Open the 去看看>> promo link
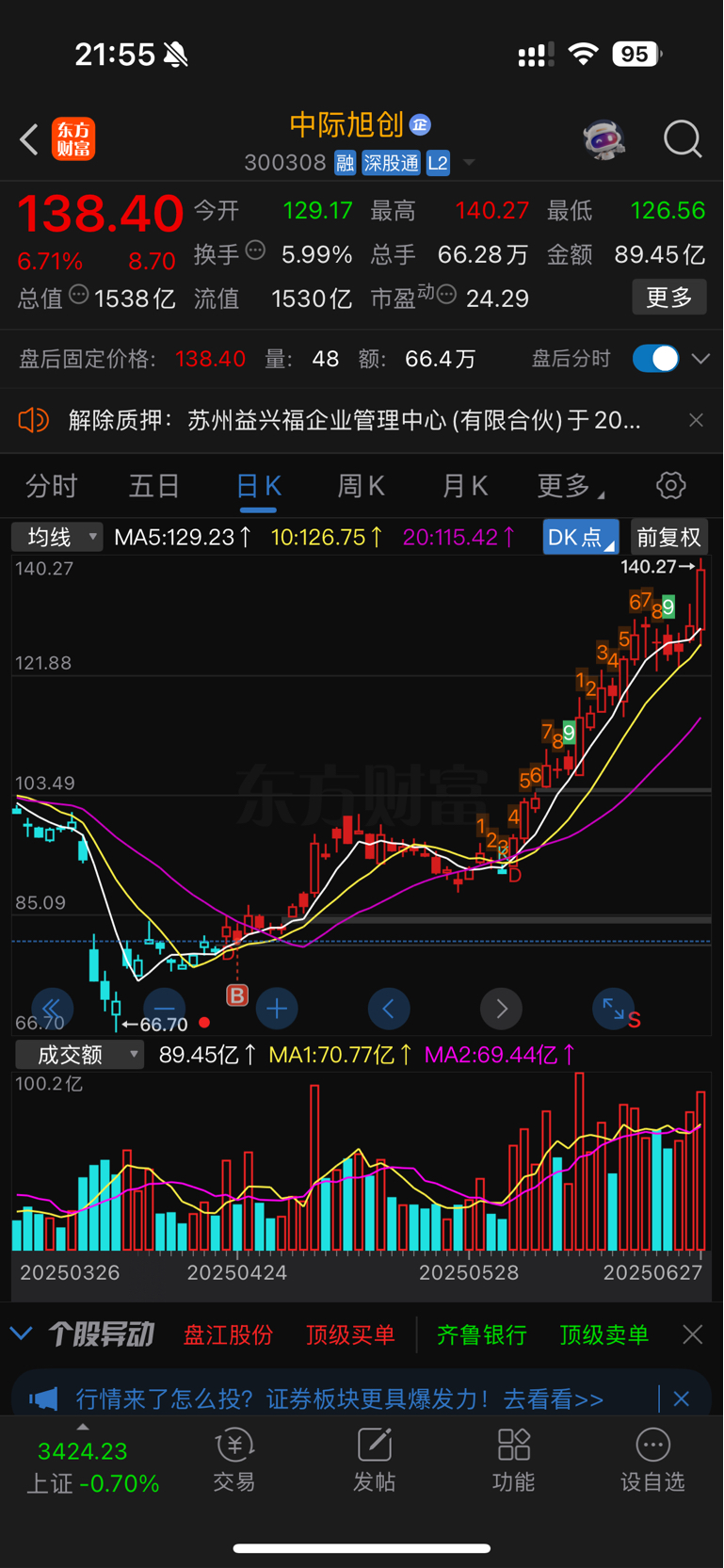The image size is (724, 1568). (x=554, y=1399)
